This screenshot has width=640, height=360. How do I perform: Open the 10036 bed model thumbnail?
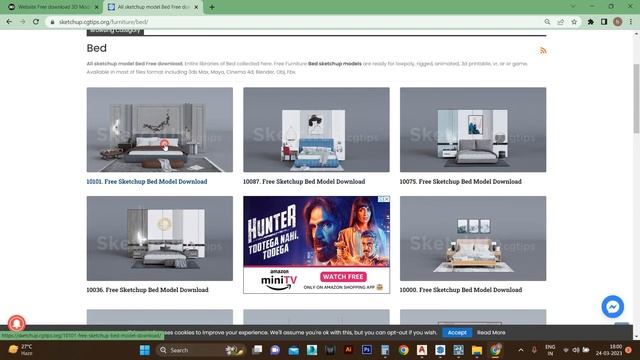pos(160,238)
